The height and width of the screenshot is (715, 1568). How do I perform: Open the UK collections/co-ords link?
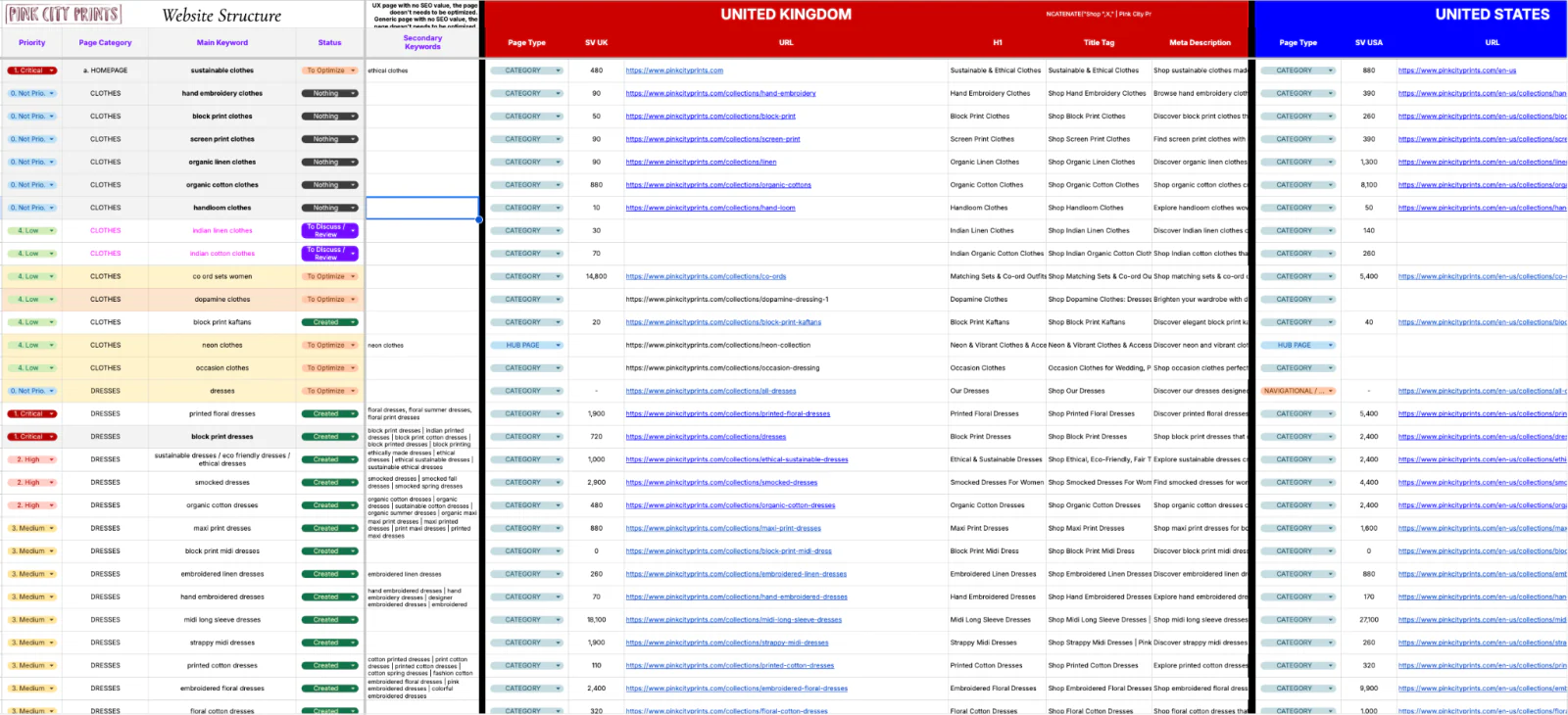click(x=706, y=276)
